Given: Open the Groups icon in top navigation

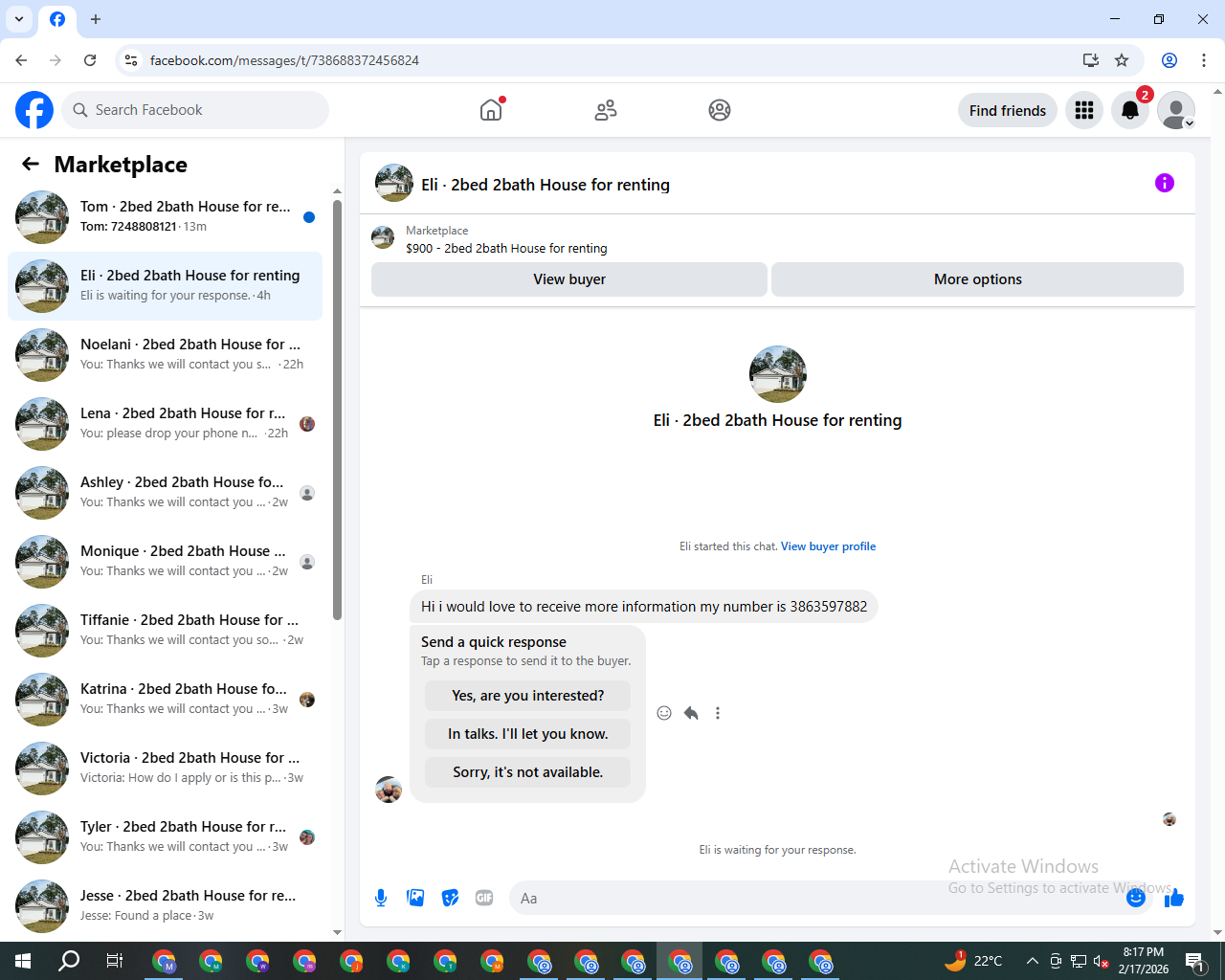Looking at the screenshot, I should click(x=720, y=110).
